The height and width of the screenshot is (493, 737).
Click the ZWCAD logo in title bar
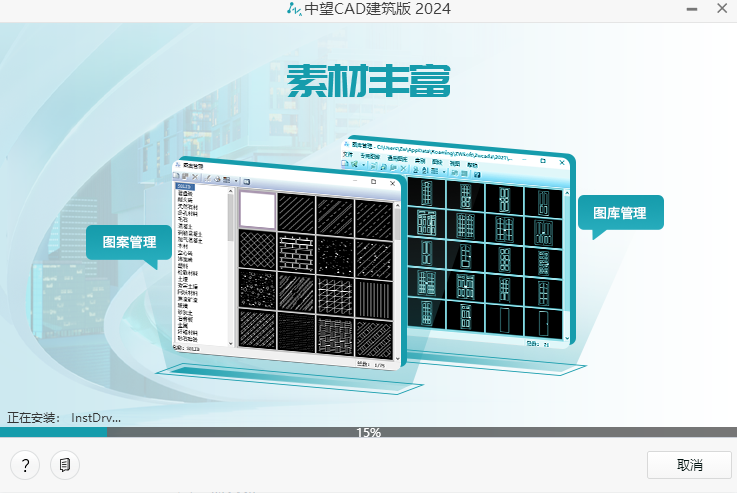click(294, 9)
